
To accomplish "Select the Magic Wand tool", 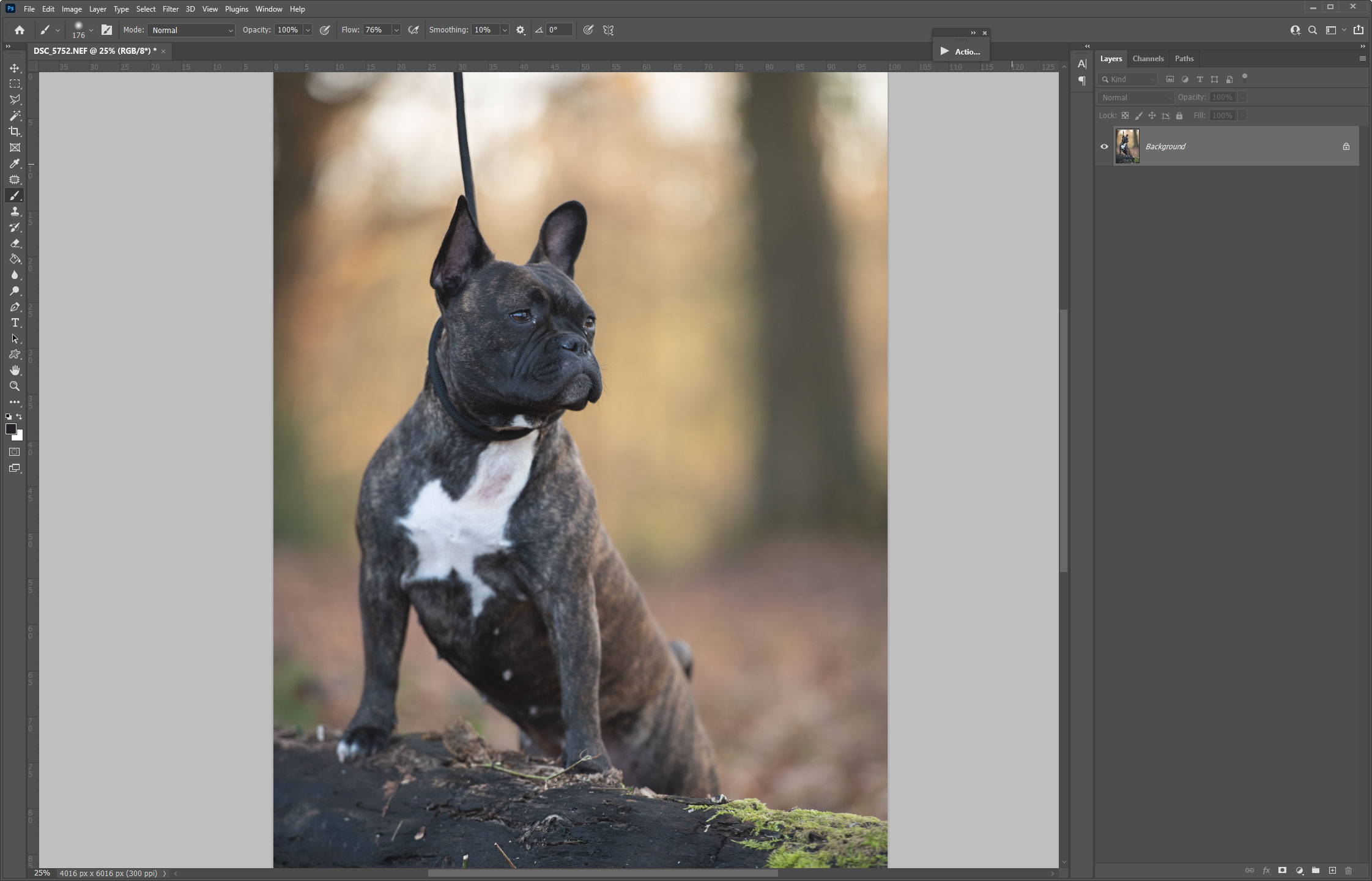I will point(15,116).
